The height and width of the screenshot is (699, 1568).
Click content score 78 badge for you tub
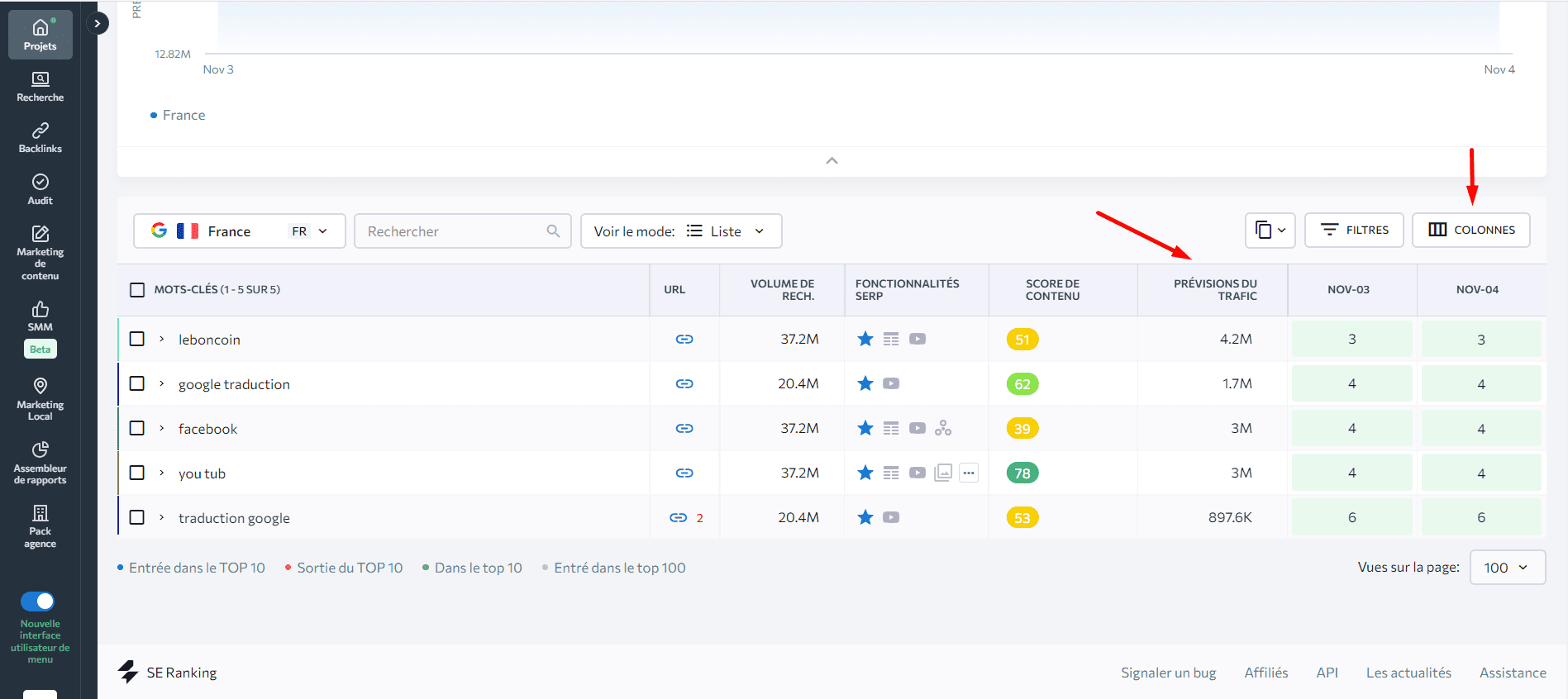coord(1022,473)
